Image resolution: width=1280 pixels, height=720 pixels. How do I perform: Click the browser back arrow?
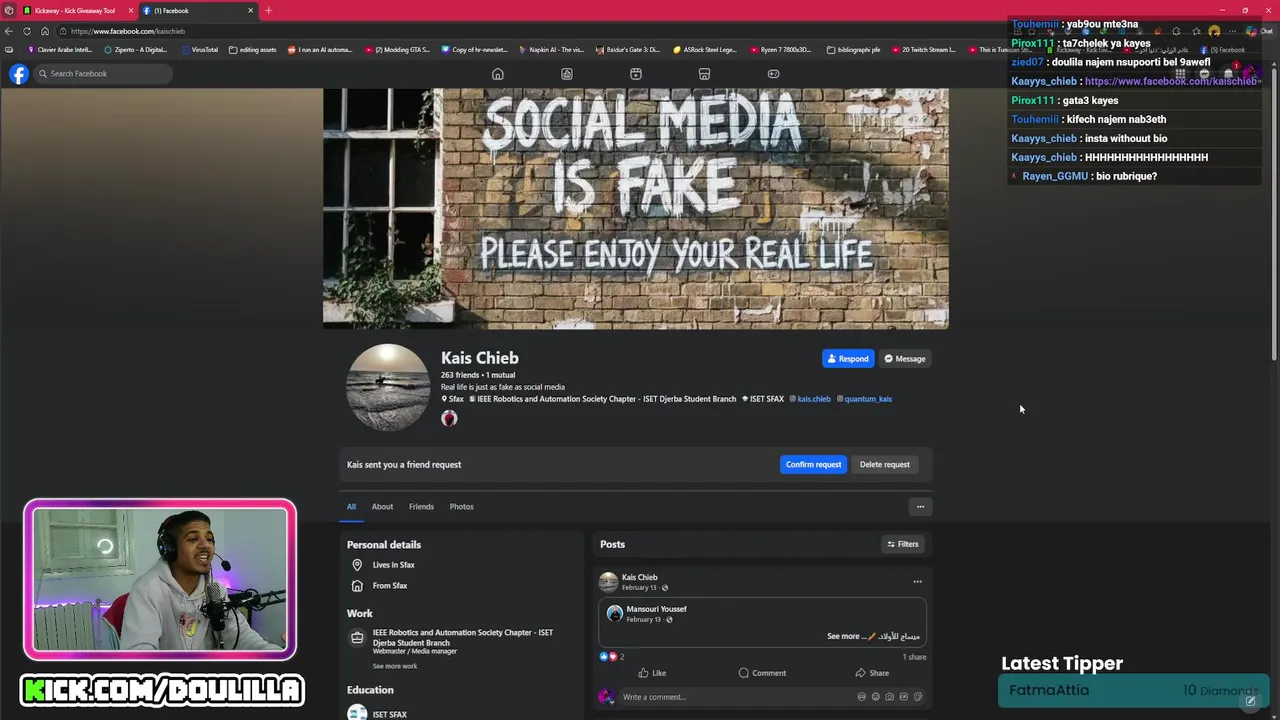tap(9, 31)
